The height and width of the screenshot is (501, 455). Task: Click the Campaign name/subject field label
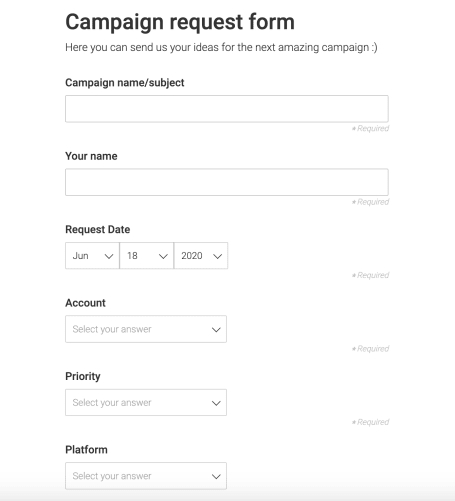(x=125, y=83)
